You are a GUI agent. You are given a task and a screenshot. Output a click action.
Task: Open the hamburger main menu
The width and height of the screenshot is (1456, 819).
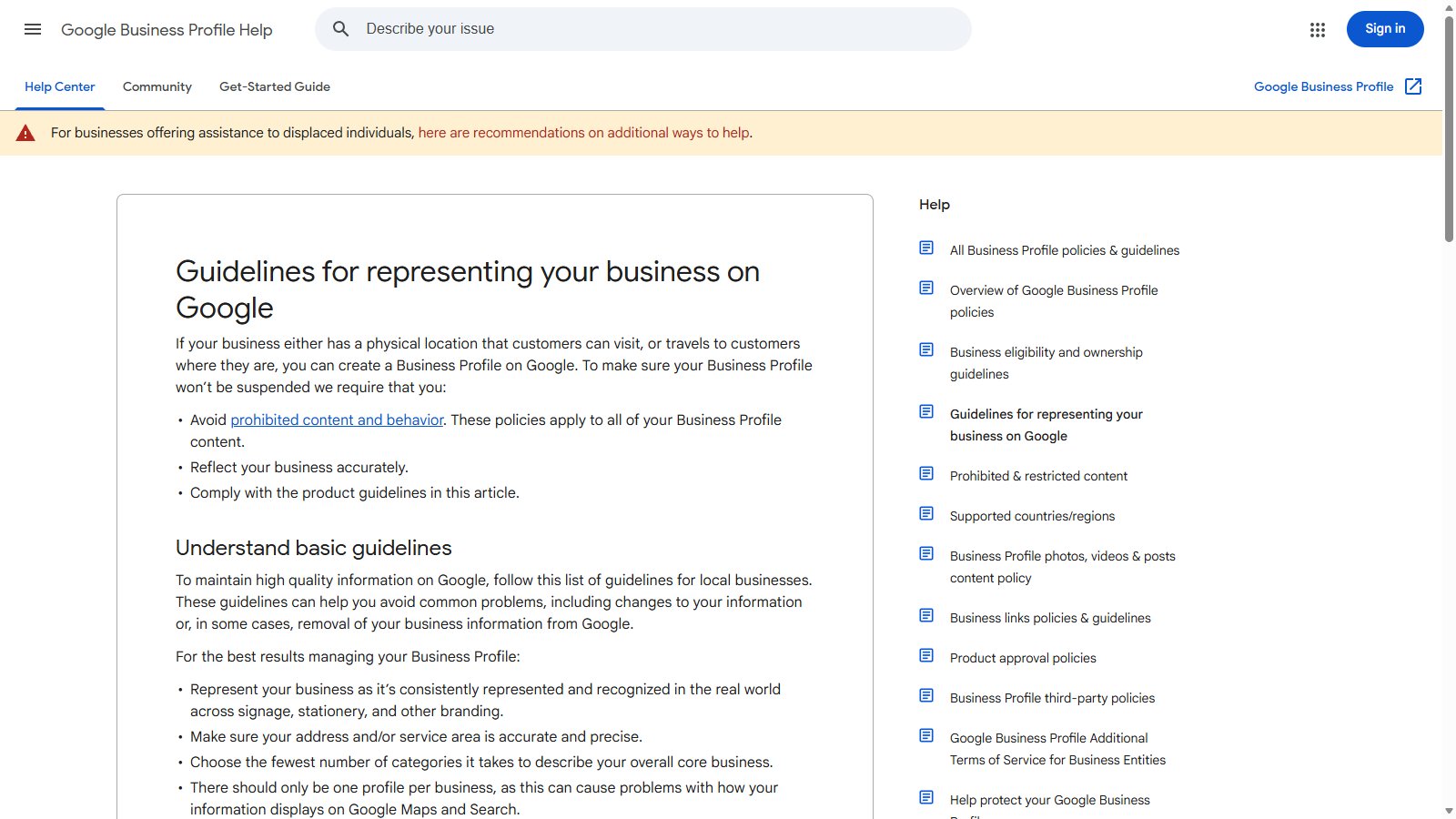point(33,29)
